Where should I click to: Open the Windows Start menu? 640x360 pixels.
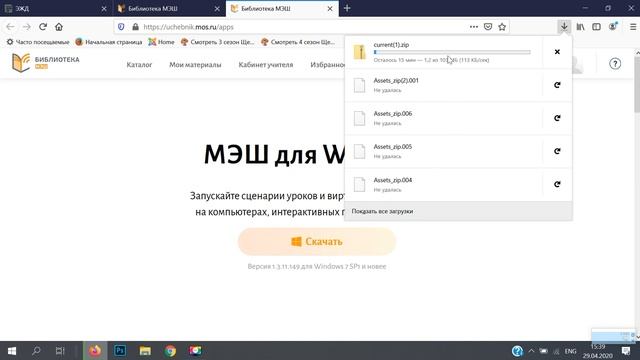tap(12, 351)
